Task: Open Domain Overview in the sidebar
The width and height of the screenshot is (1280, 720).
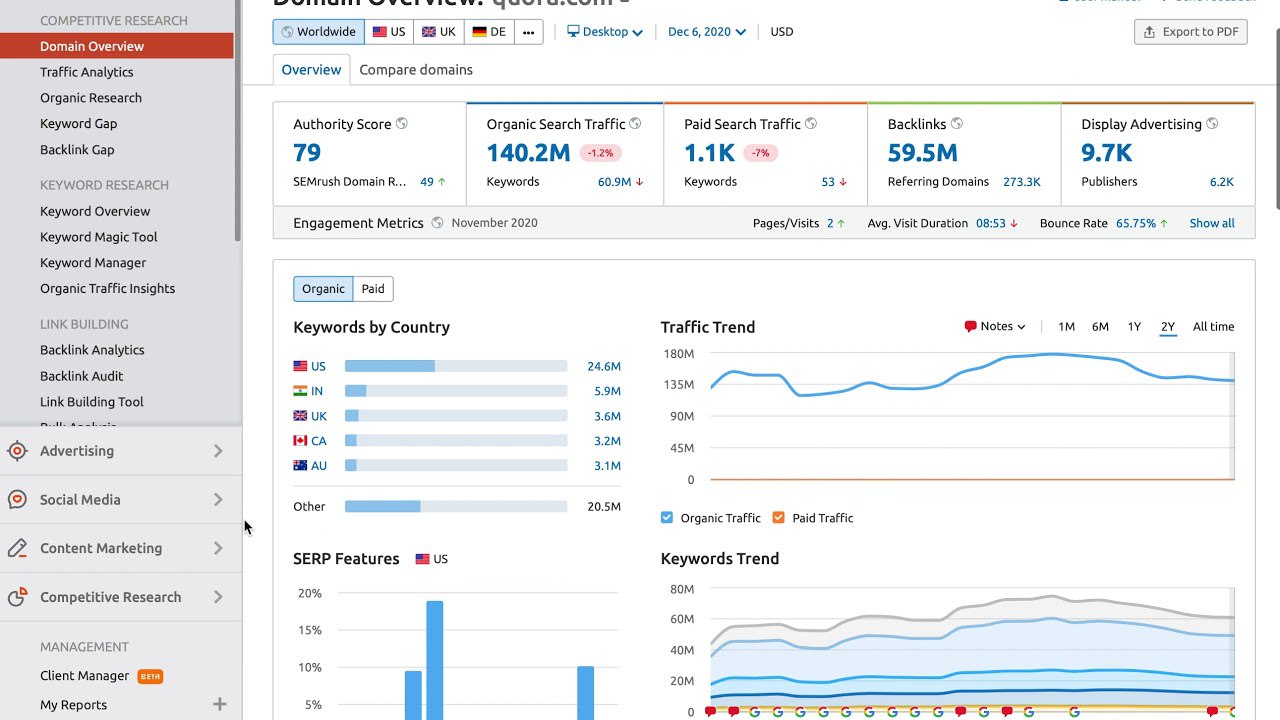Action: click(116, 46)
